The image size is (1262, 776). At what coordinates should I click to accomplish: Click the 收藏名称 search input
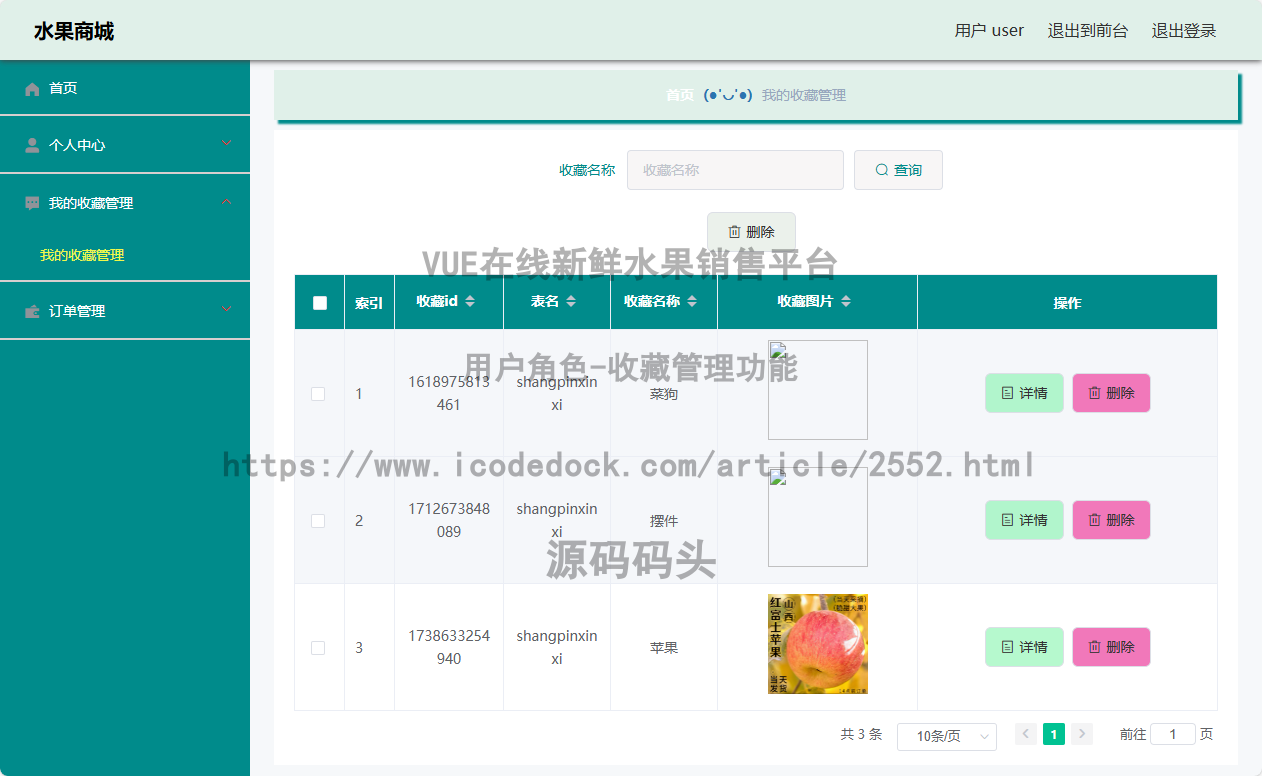point(735,170)
